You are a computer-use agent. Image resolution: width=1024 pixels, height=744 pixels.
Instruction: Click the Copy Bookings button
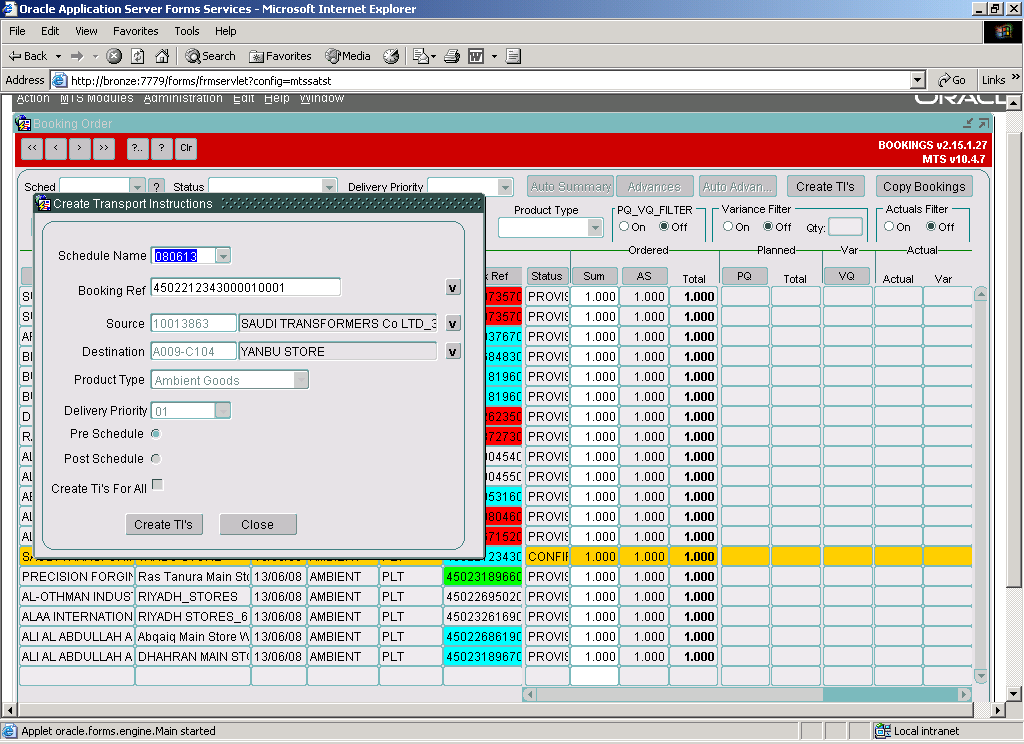point(924,187)
